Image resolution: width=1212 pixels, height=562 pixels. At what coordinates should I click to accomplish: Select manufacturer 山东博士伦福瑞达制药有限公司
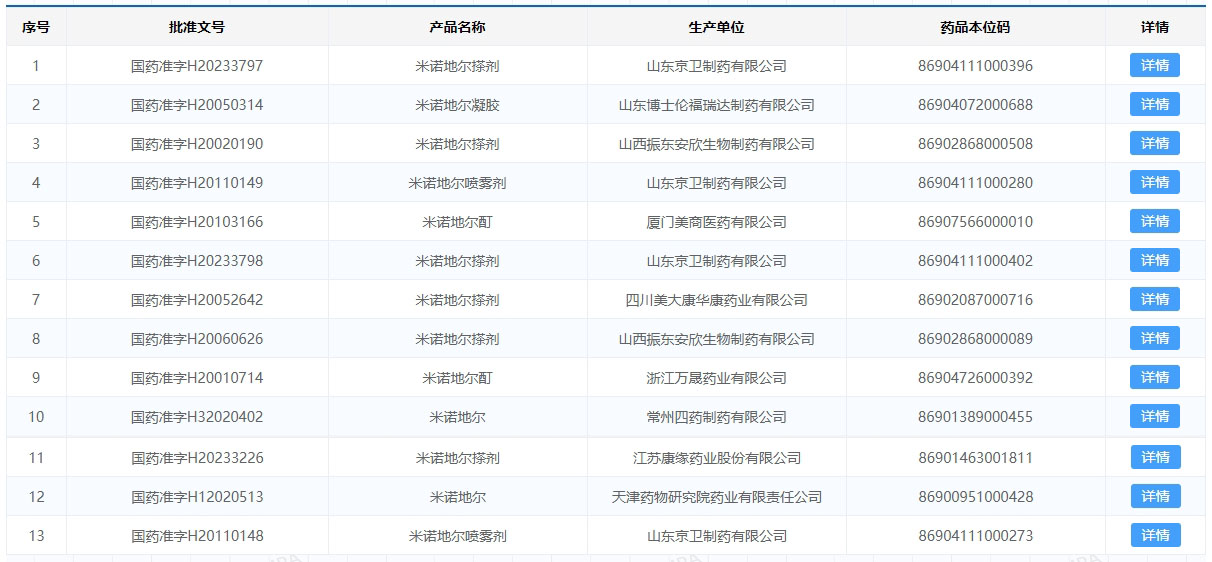(717, 105)
